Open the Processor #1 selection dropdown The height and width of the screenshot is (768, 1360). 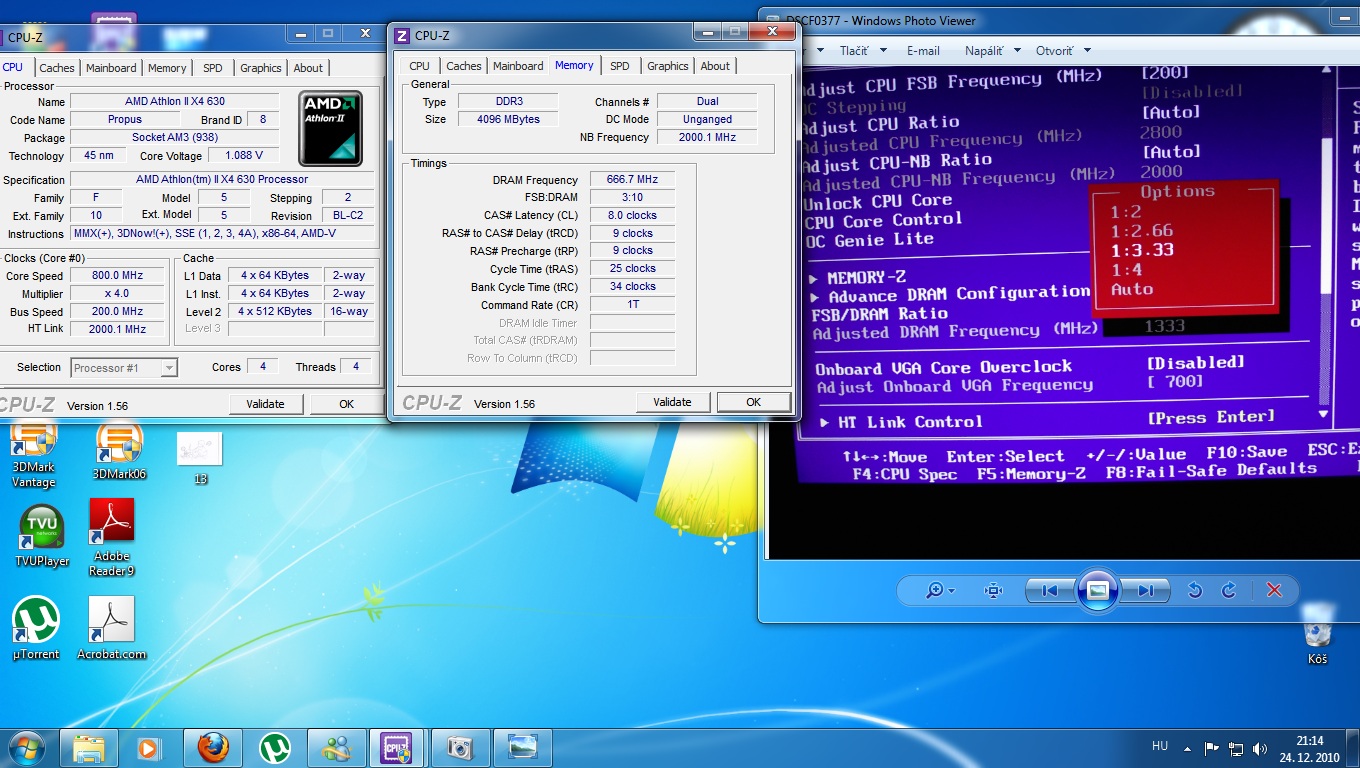tap(124, 368)
